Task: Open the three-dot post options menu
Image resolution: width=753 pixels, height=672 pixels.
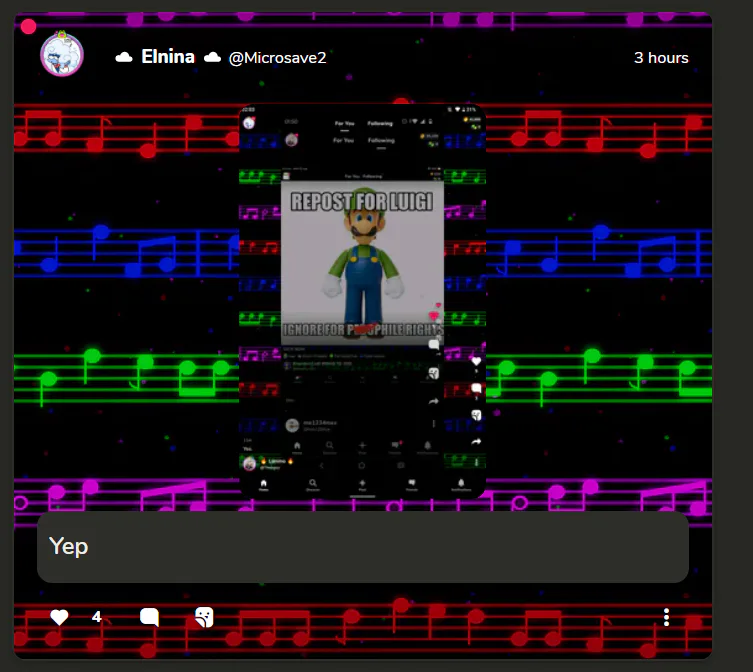Action: tap(666, 617)
